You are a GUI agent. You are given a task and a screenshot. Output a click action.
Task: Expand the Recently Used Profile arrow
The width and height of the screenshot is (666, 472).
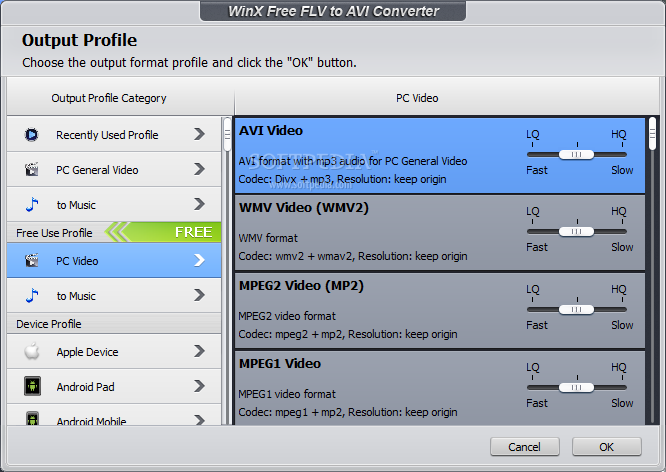pos(199,134)
